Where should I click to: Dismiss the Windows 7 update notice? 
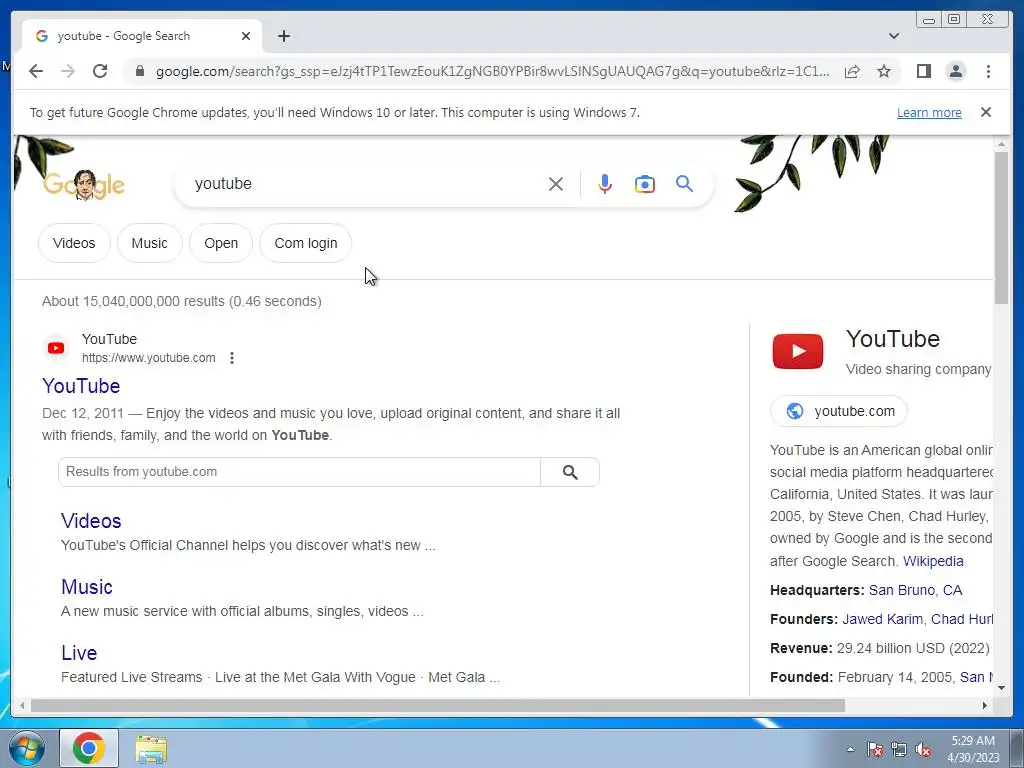click(x=986, y=112)
